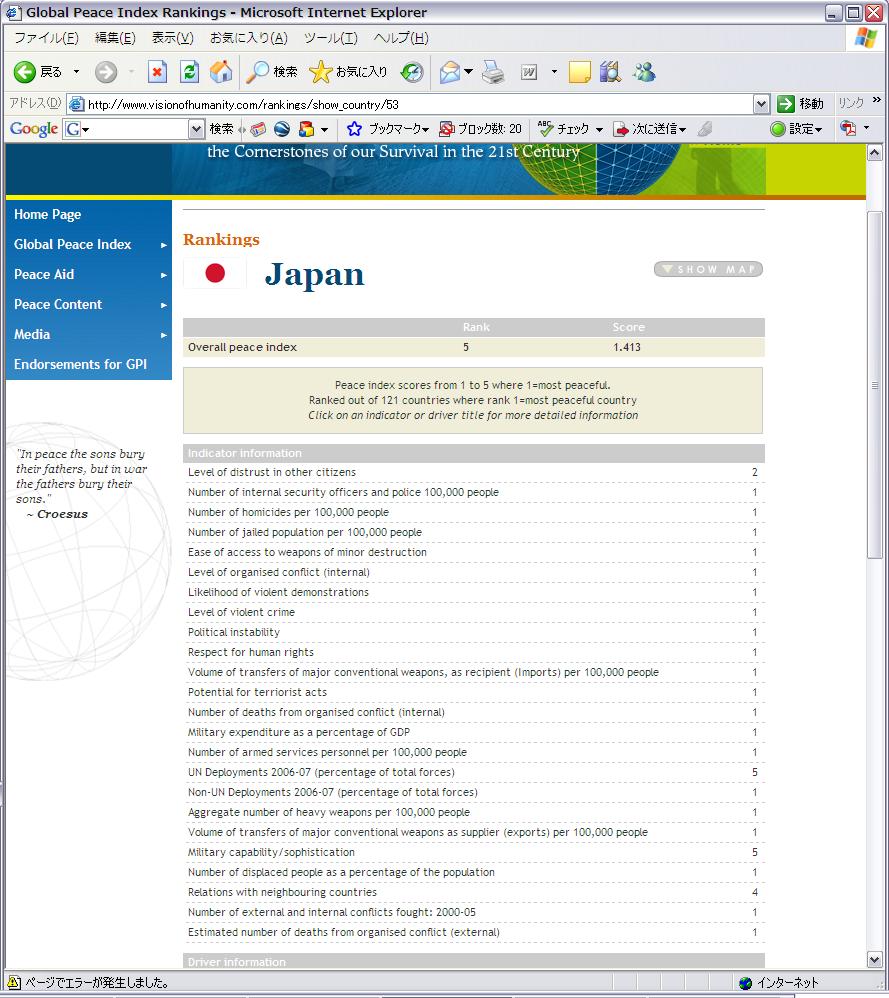
Task: Open the ヘルプ(H) menu
Action: click(401, 38)
